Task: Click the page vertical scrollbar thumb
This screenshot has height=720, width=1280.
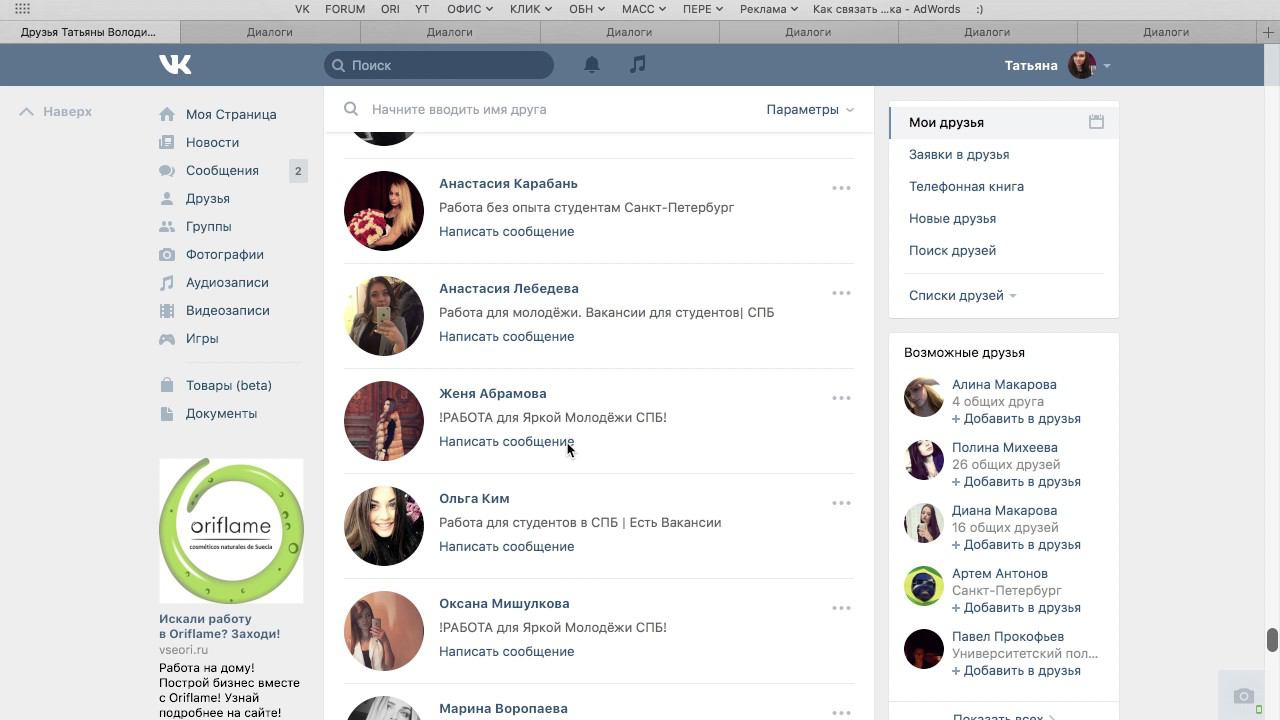Action: point(1272,640)
